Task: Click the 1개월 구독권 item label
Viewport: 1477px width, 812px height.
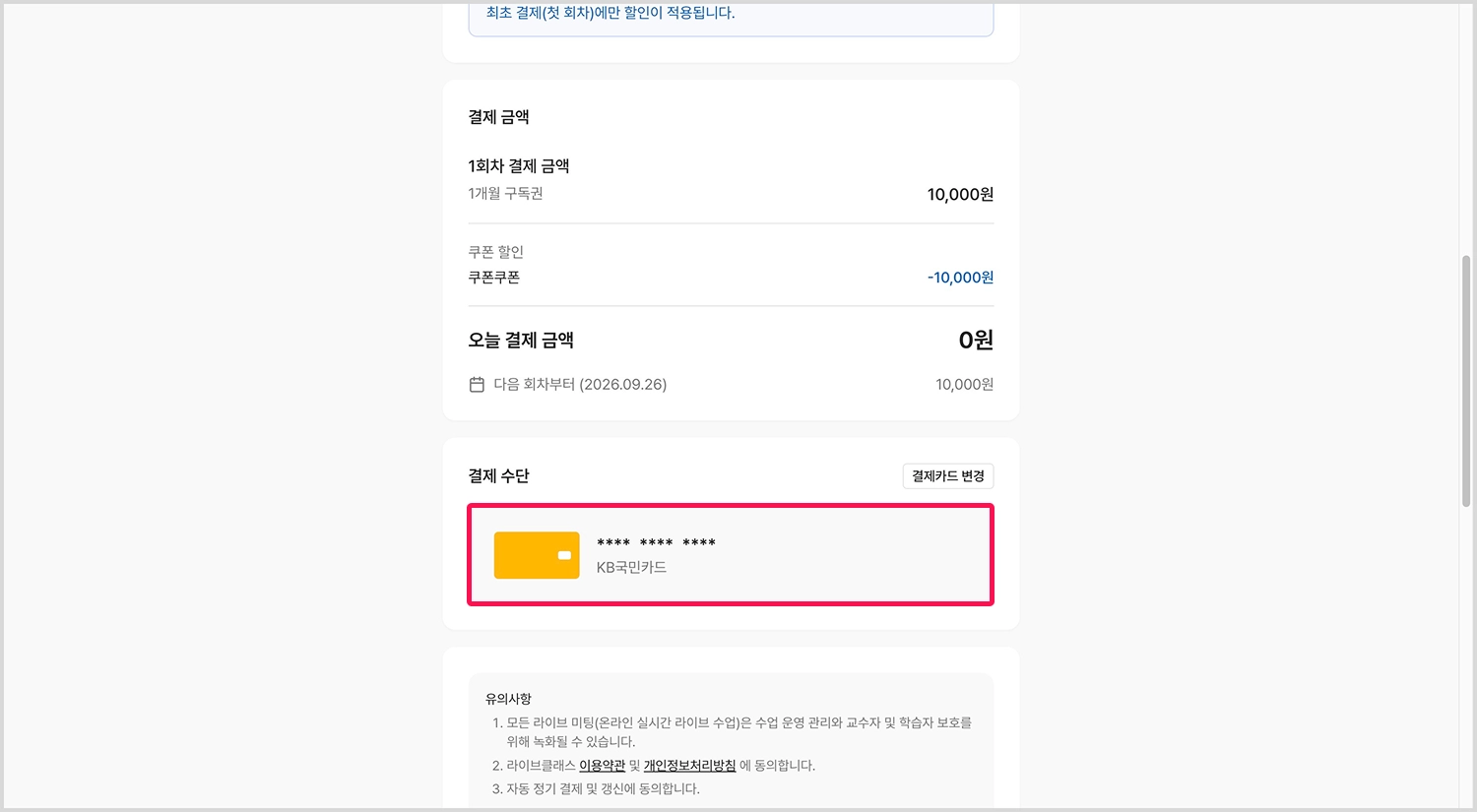Action: click(506, 194)
